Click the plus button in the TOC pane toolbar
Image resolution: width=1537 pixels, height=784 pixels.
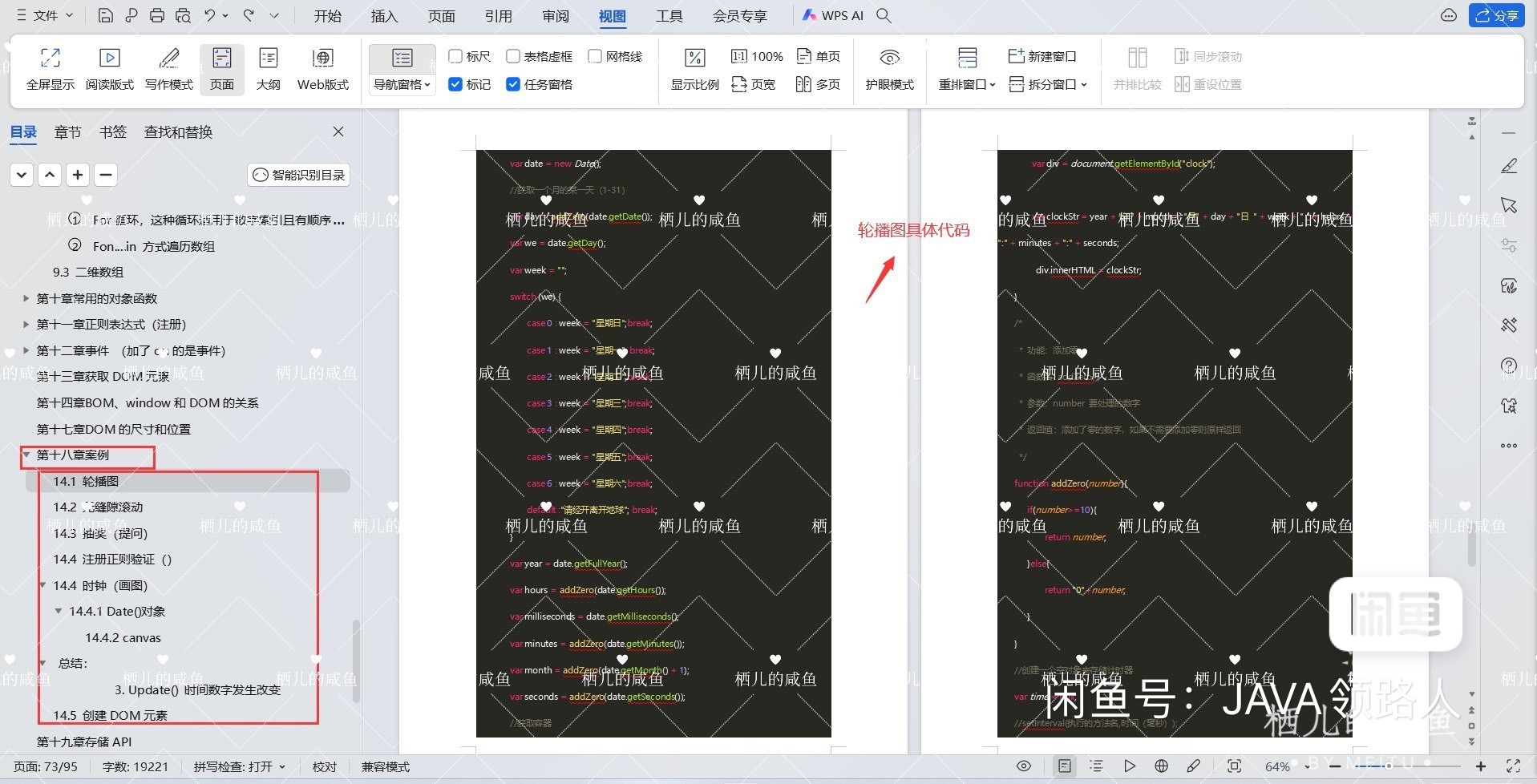pyautogui.click(x=78, y=175)
